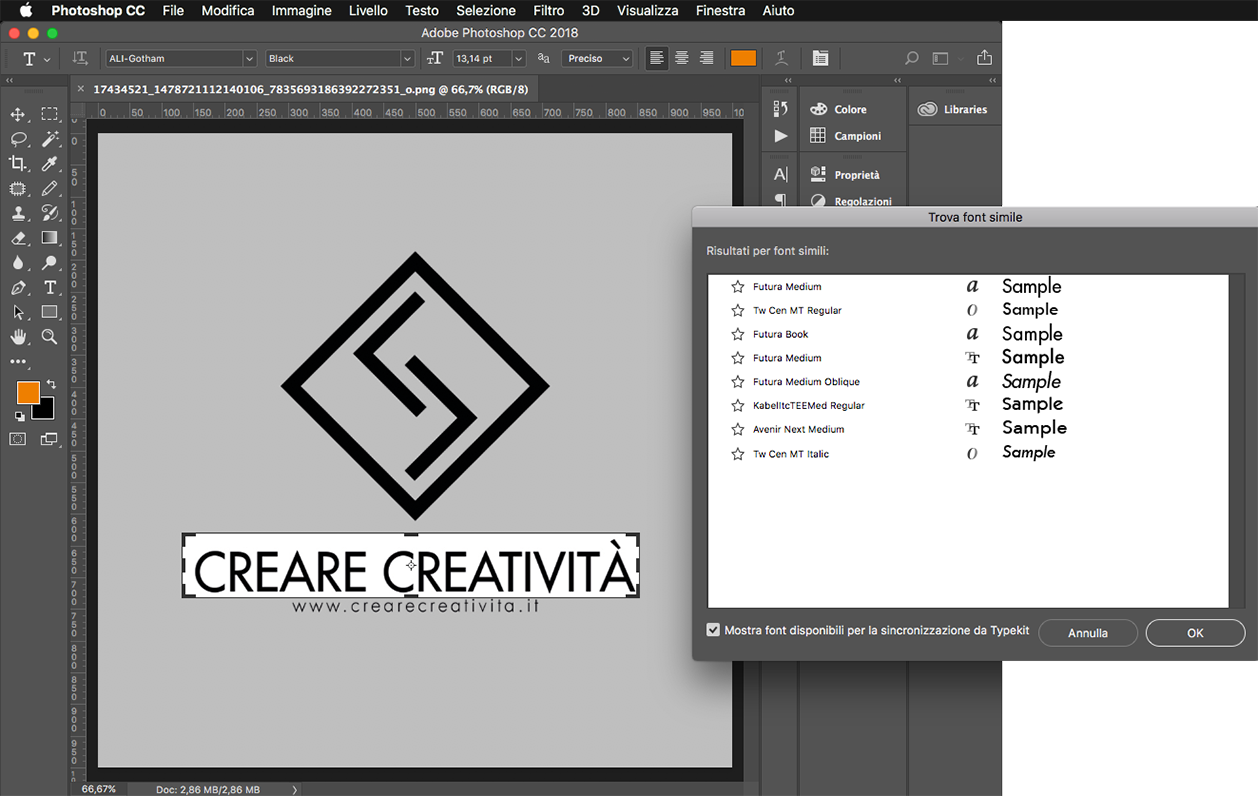Open the Actions panel play icon
Screen dimensions: 1258x796
781,136
